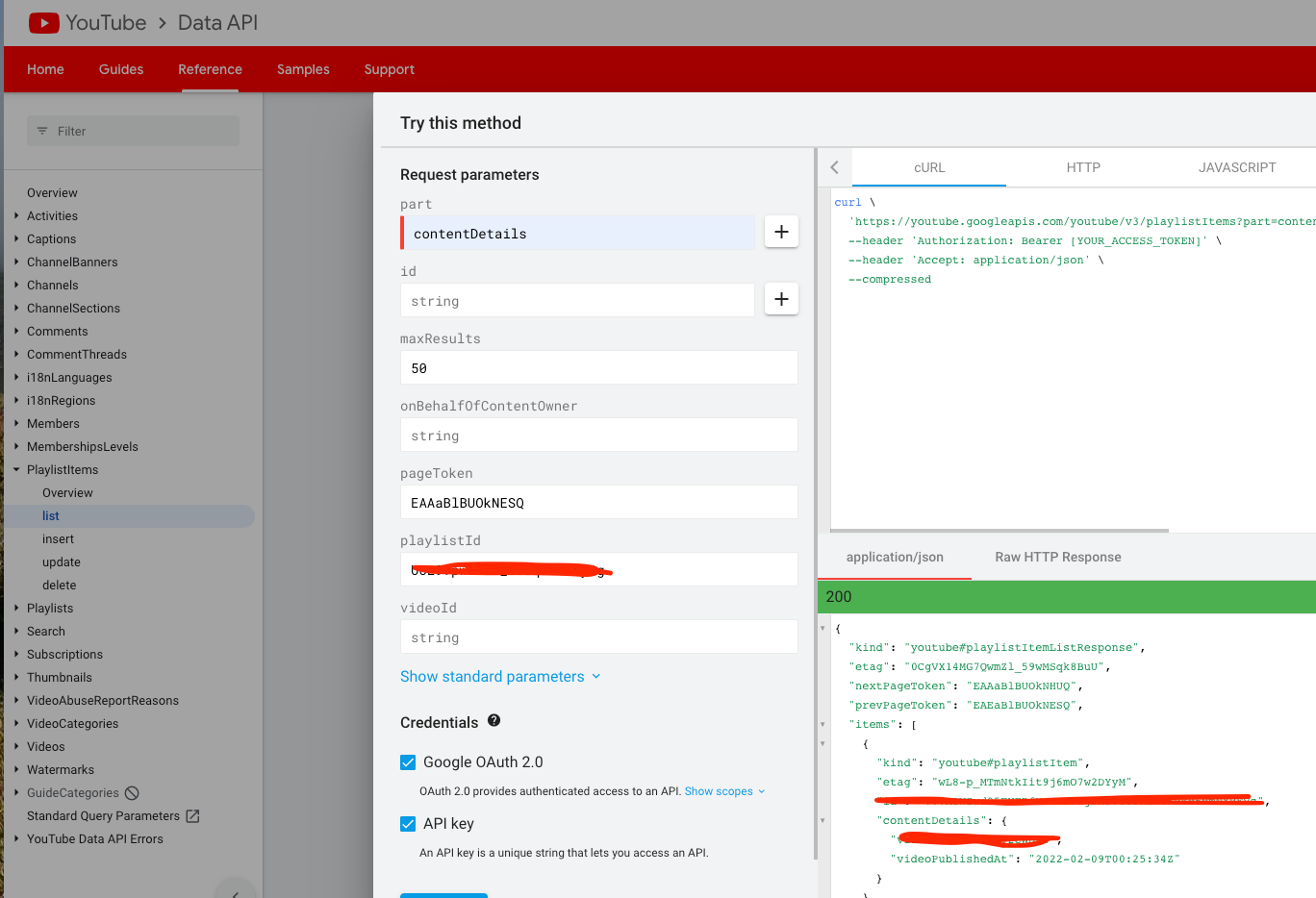Expand the Captions section
This screenshot has width=1316, height=898.
pyautogui.click(x=16, y=239)
